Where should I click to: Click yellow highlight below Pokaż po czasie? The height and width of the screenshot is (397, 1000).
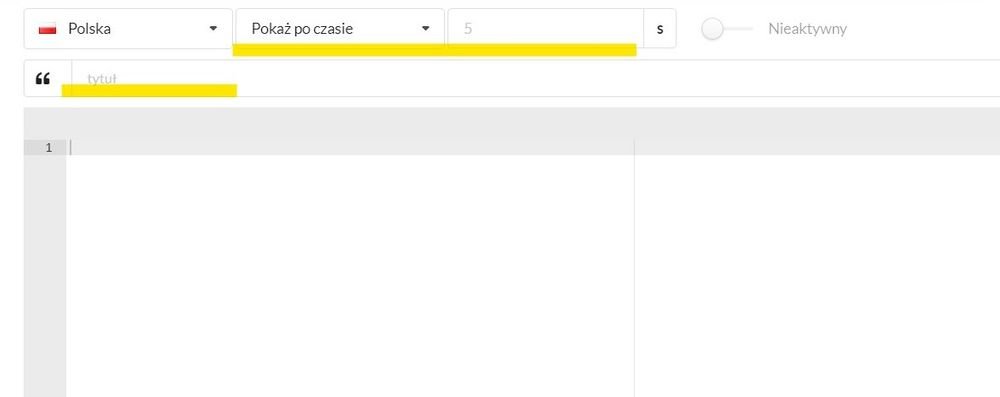[x=434, y=50]
